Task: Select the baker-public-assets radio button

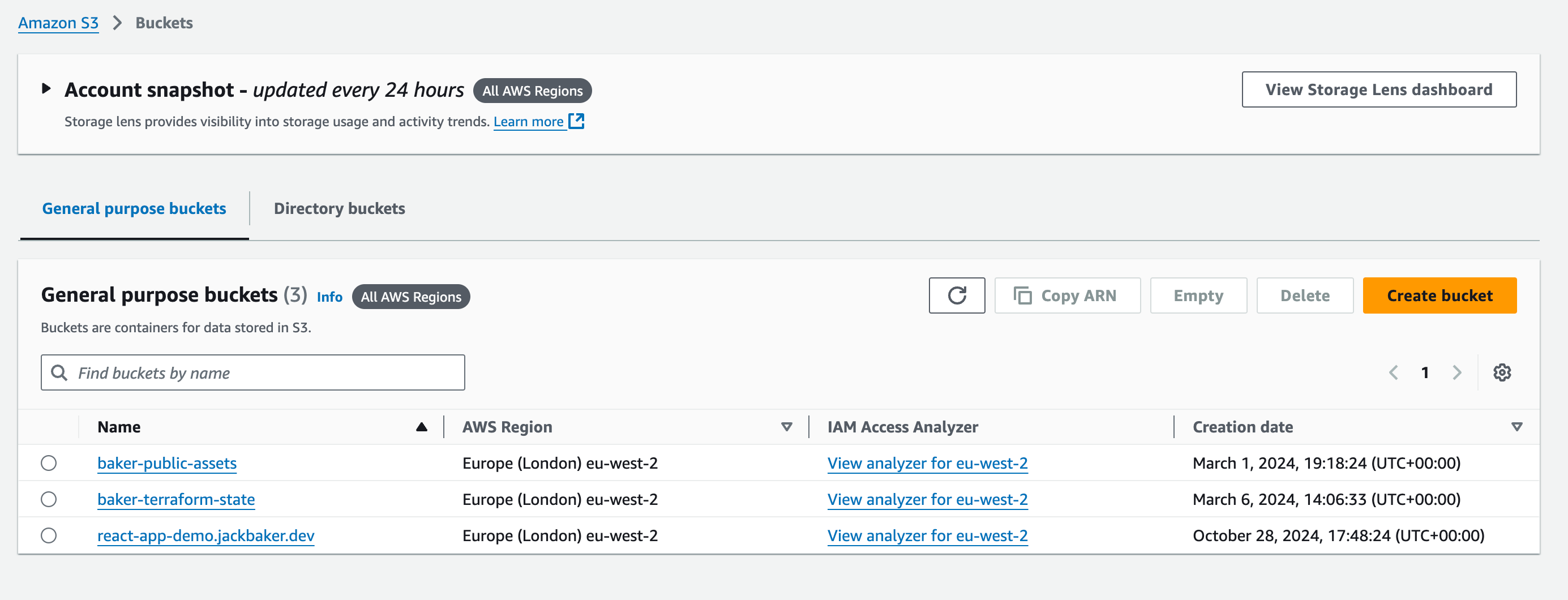Action: pos(49,463)
